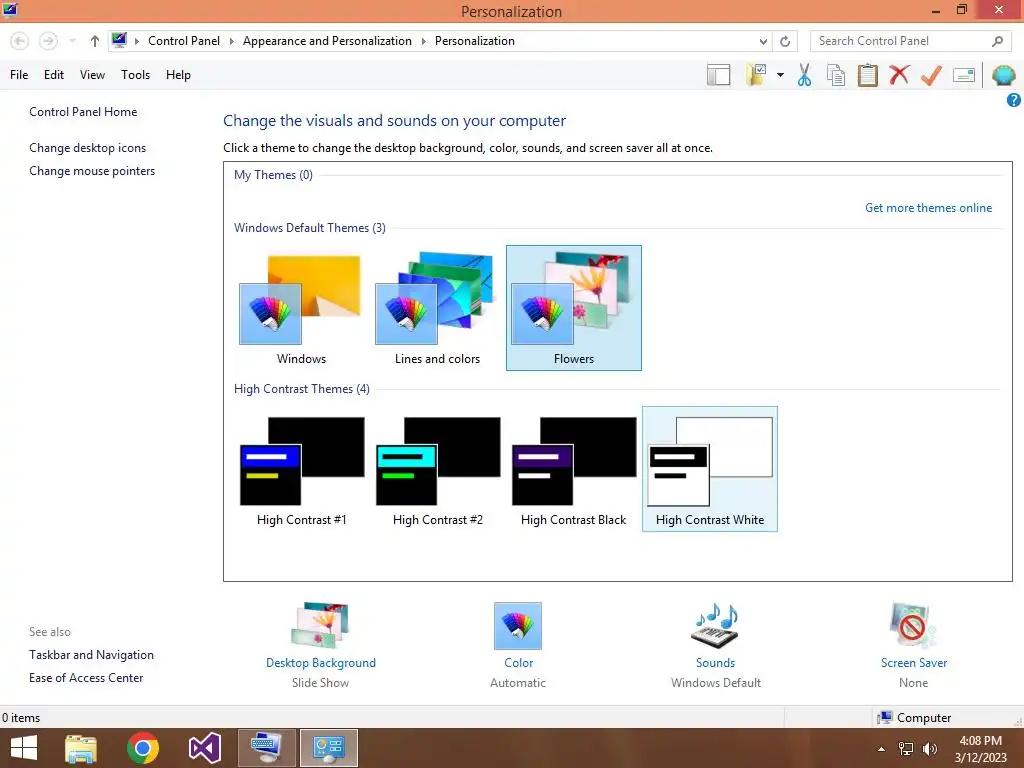Click the red X Delete icon
Image resolution: width=1024 pixels, height=768 pixels.
click(899, 75)
